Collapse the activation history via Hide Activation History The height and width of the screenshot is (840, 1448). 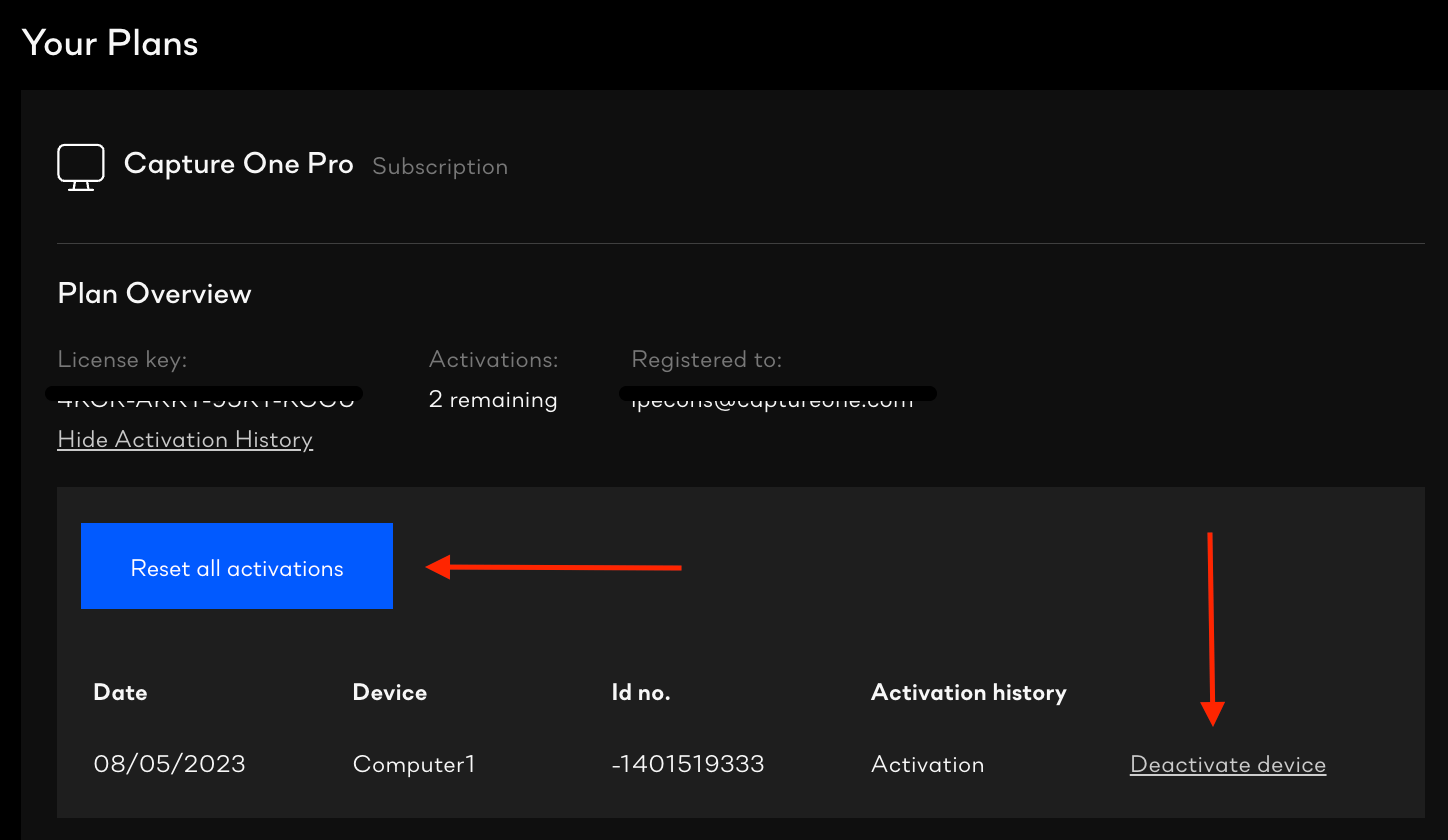point(185,439)
